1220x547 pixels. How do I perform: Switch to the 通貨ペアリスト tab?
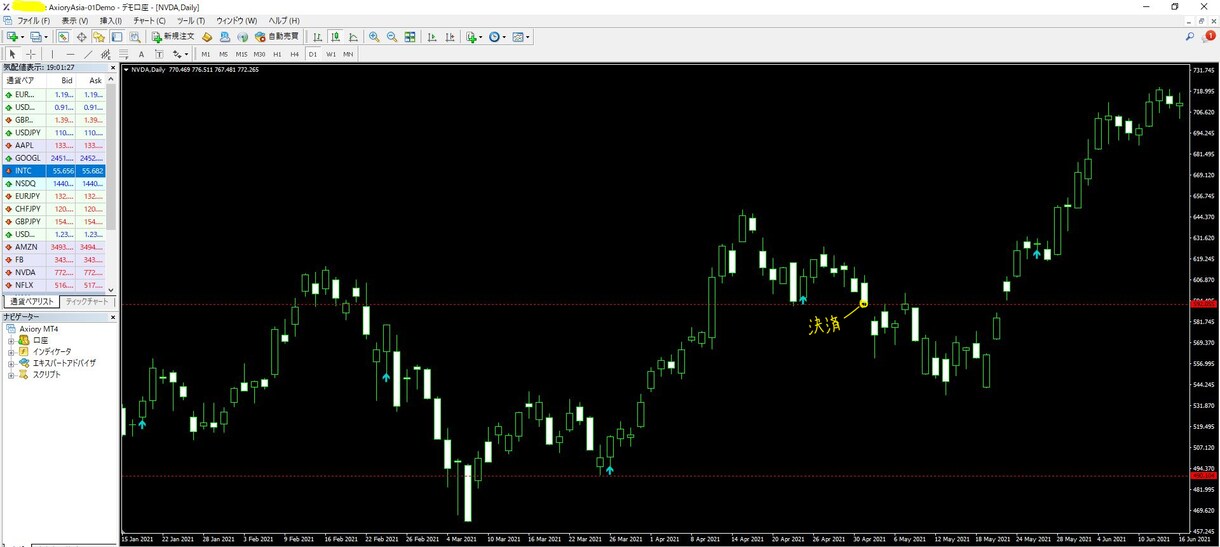point(31,301)
